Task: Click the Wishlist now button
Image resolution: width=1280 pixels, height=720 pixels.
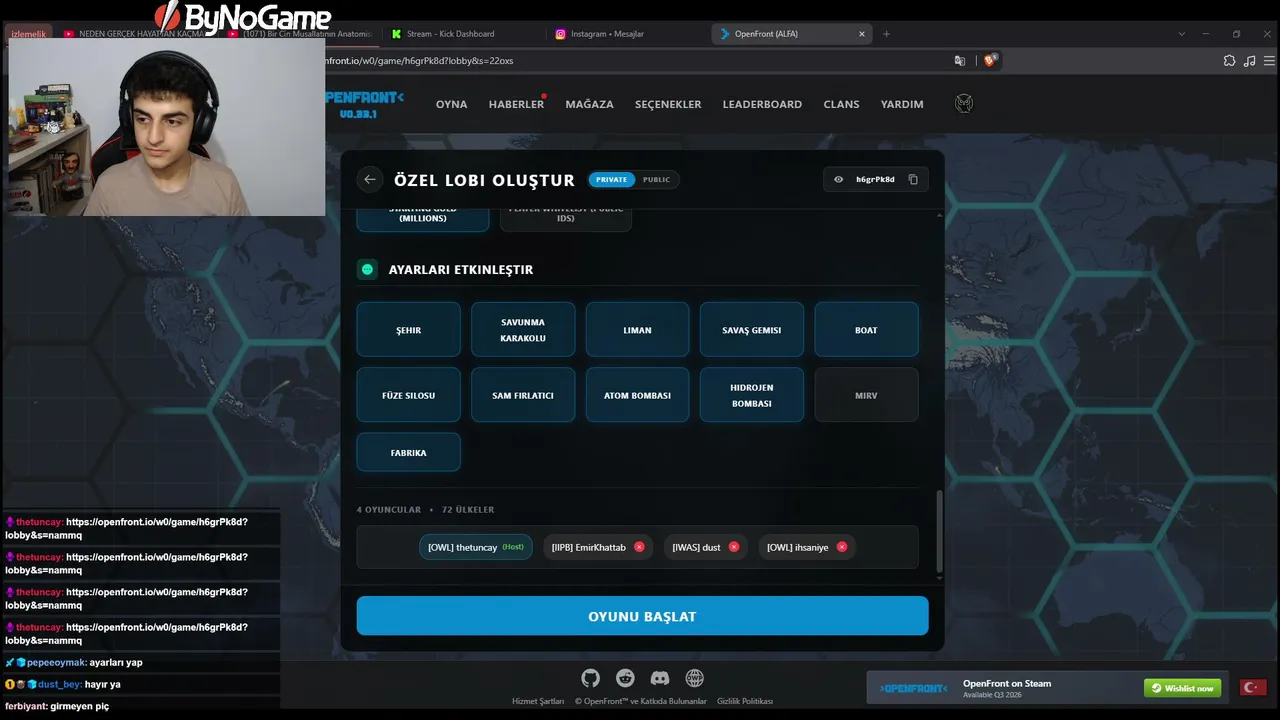Action: tap(1183, 688)
